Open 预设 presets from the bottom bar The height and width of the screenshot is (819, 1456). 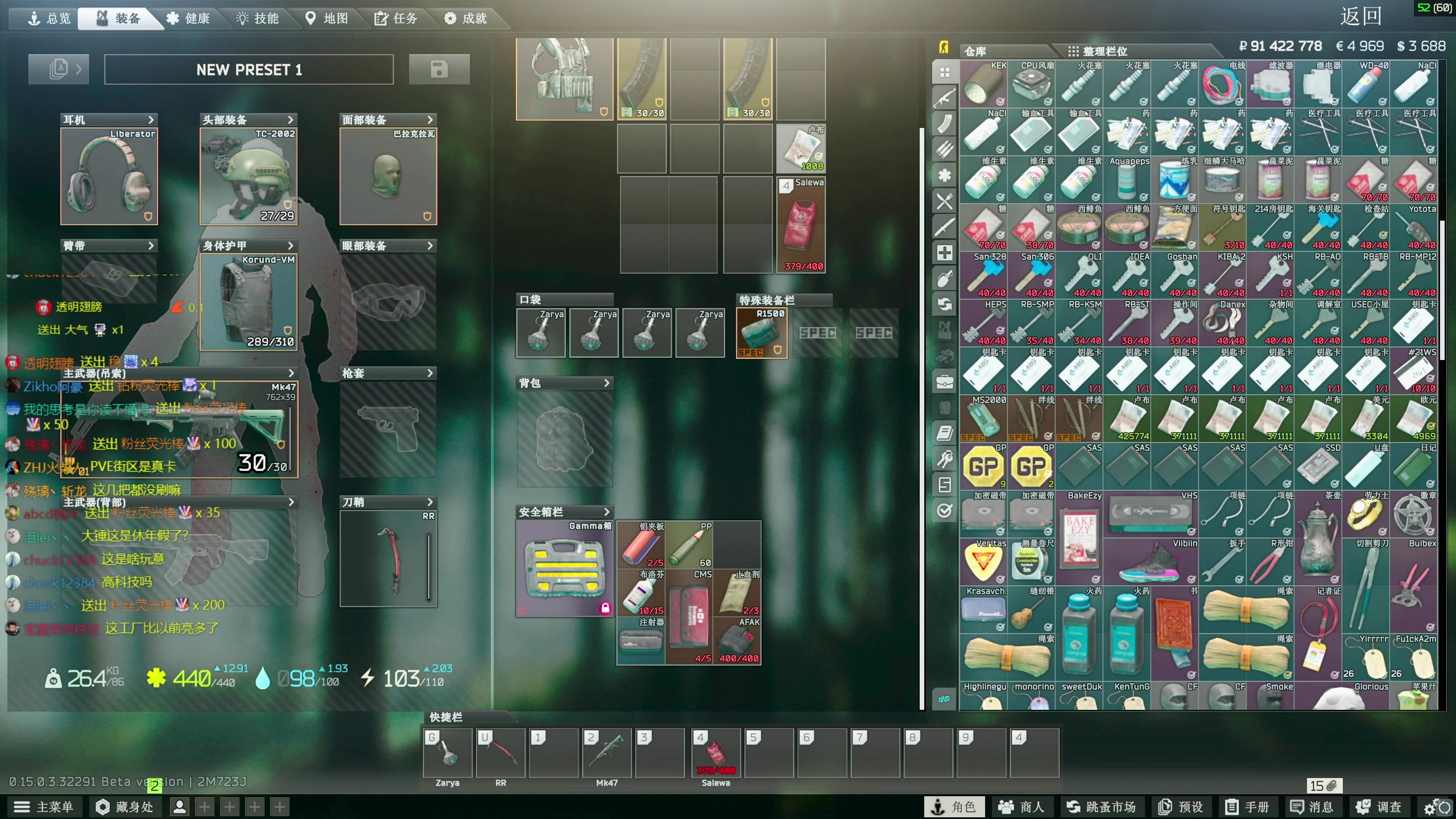pyautogui.click(x=1181, y=807)
